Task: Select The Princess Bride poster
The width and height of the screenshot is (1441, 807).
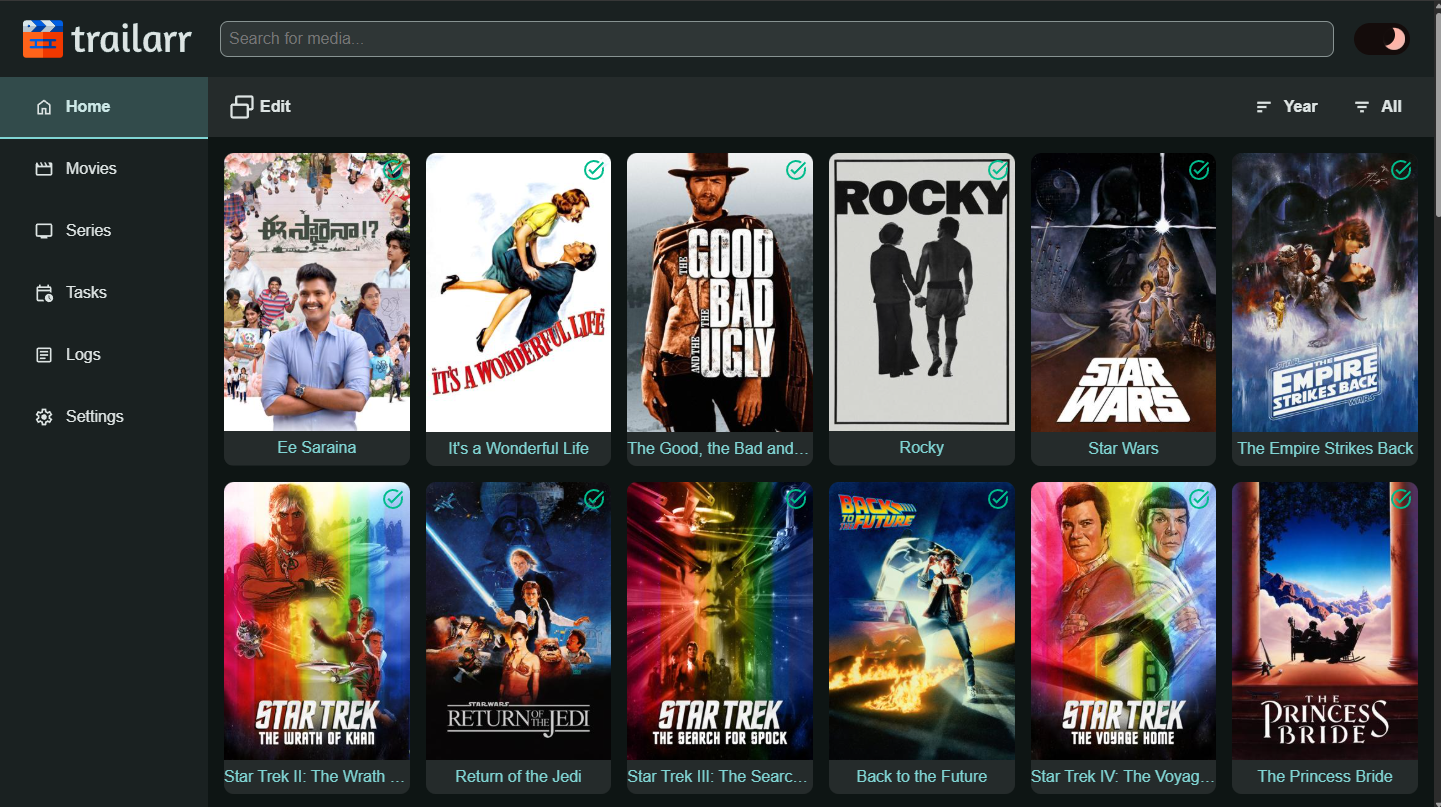Action: [1325, 621]
